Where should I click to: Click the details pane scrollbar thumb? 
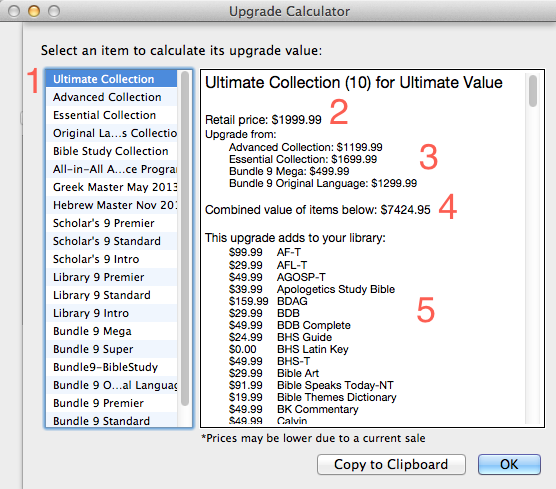(x=533, y=90)
